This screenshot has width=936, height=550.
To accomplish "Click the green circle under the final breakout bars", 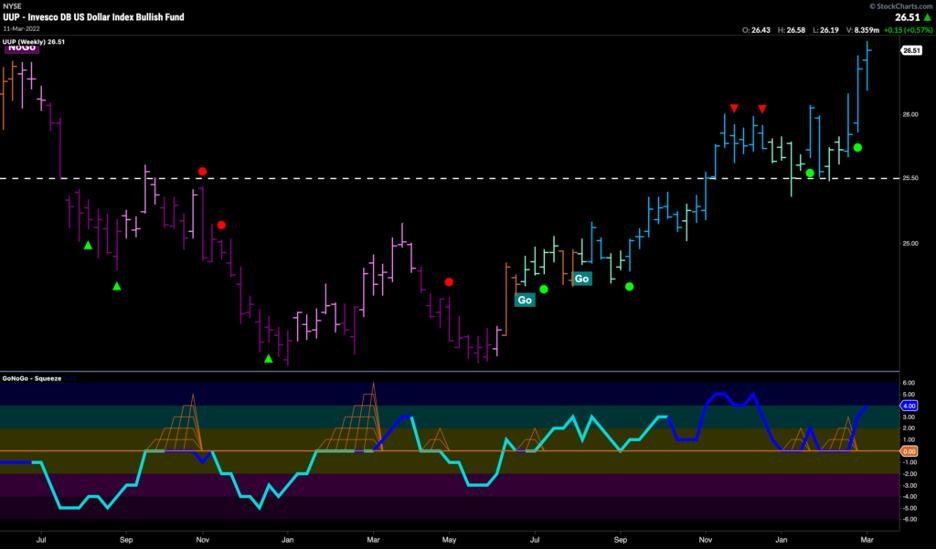I will [x=858, y=148].
